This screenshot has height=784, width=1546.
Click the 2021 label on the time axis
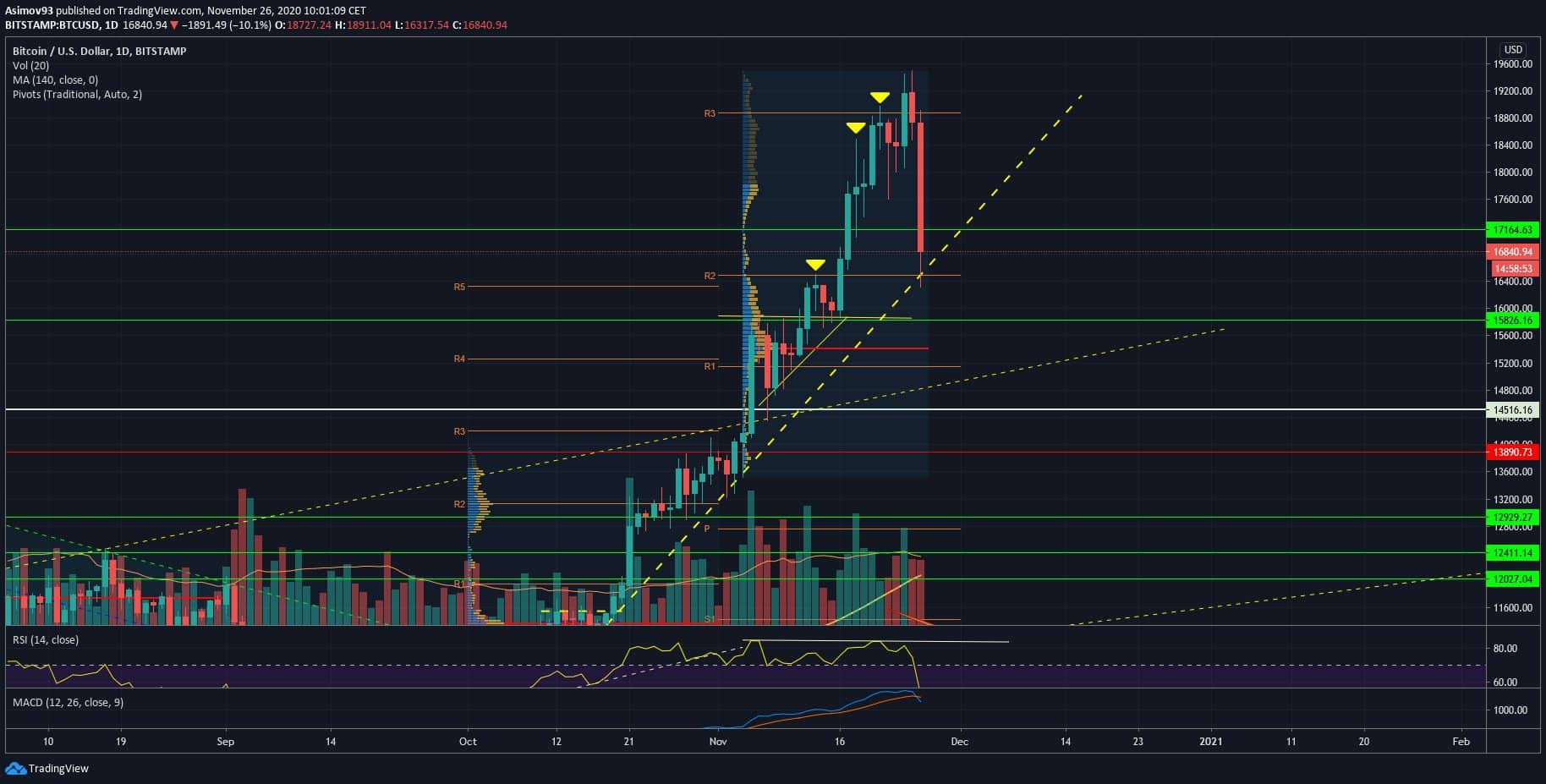point(1210,742)
